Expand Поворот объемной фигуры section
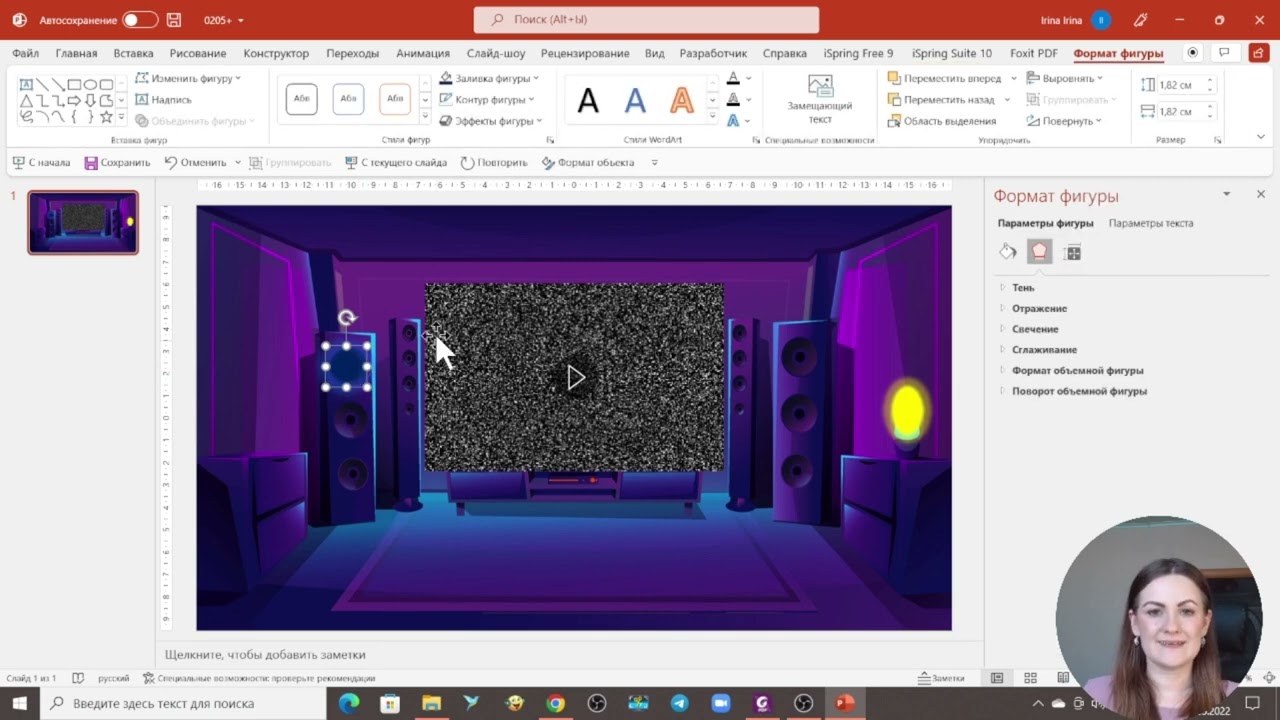This screenshot has height=720, width=1280. [x=1079, y=391]
